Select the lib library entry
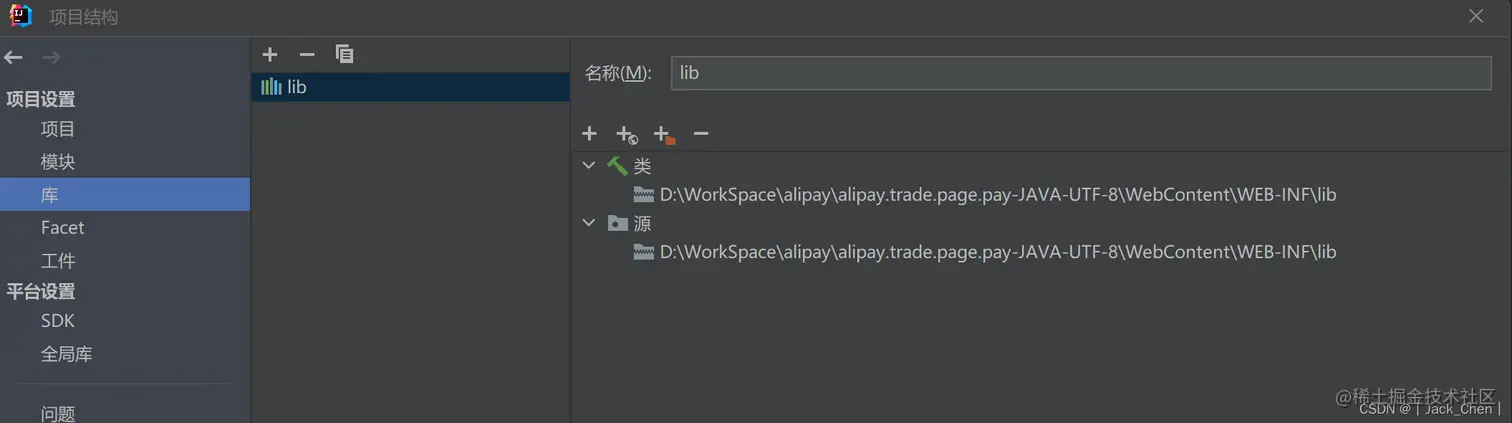1512x423 pixels. 410,87
